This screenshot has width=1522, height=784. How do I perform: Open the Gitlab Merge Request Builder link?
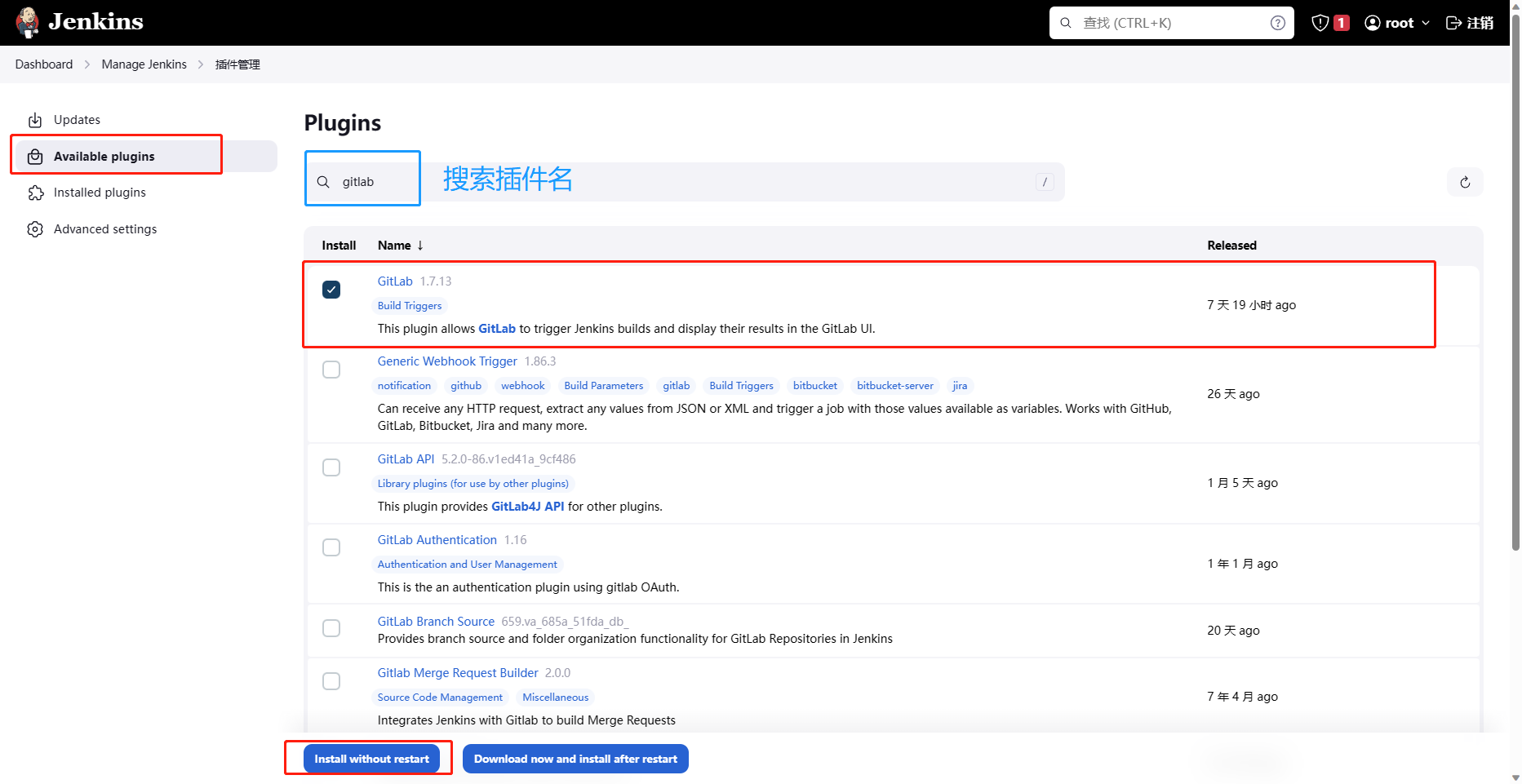coord(458,673)
